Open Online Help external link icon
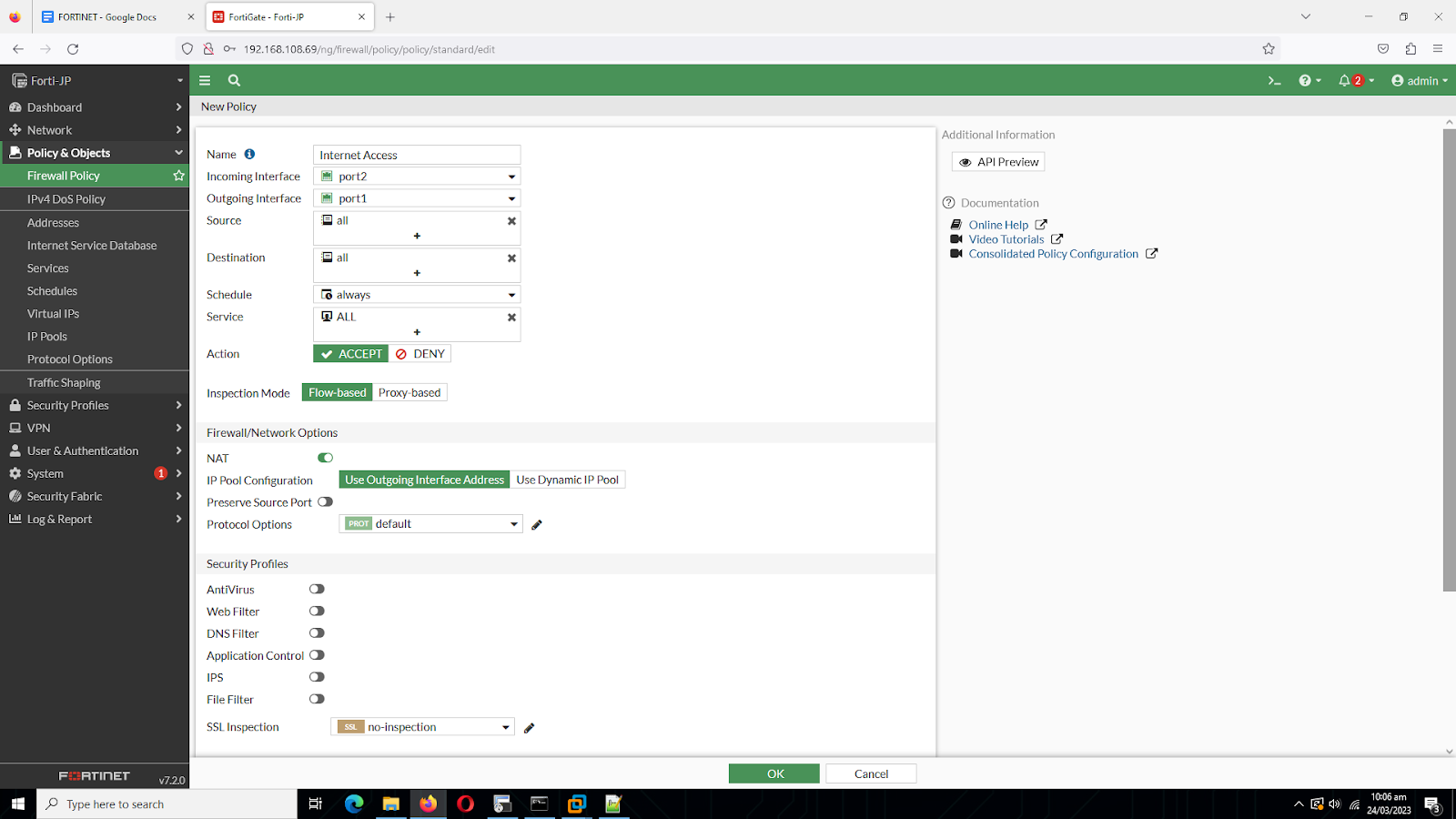Image resolution: width=1456 pixels, height=819 pixels. (x=1041, y=225)
